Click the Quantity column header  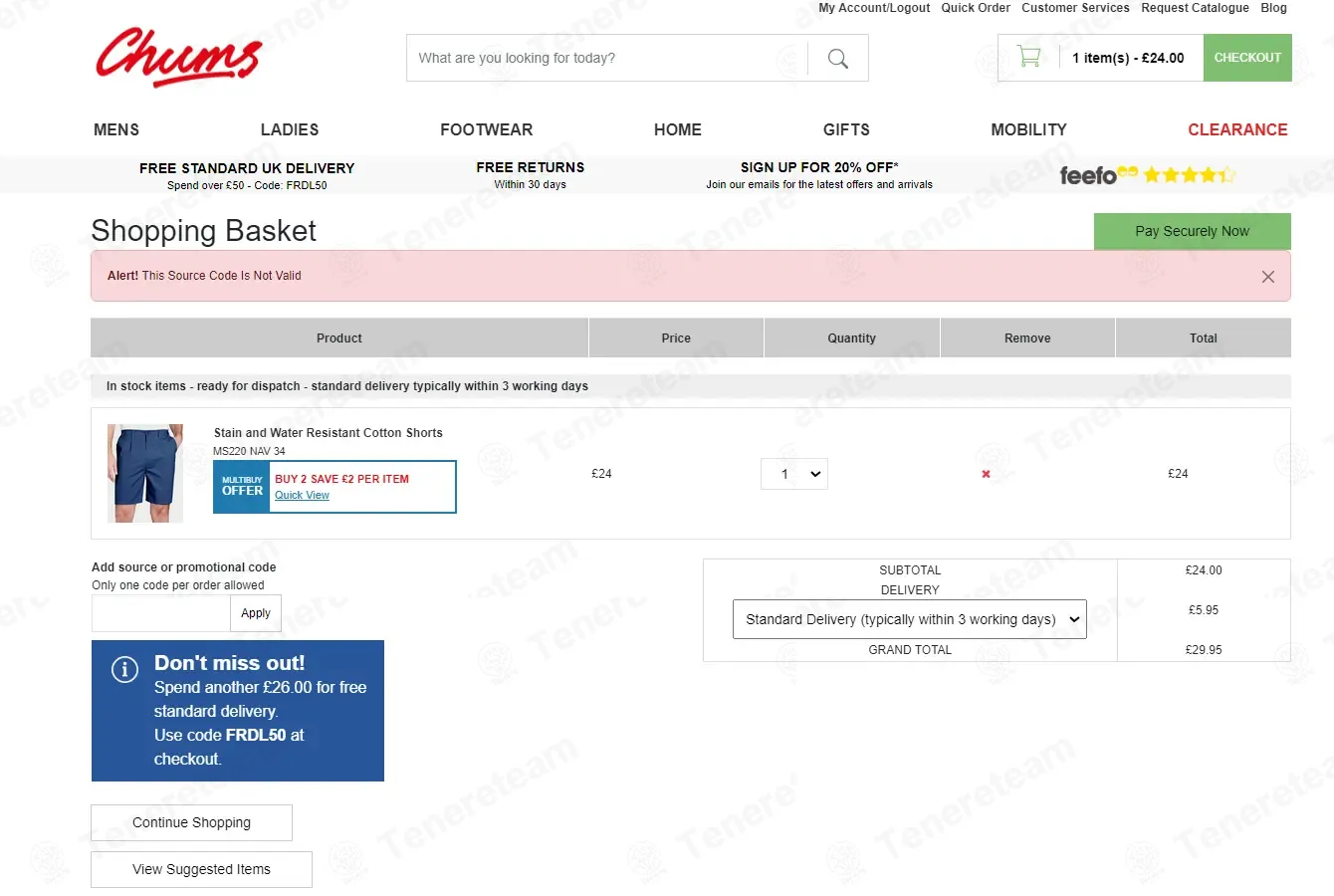(852, 338)
